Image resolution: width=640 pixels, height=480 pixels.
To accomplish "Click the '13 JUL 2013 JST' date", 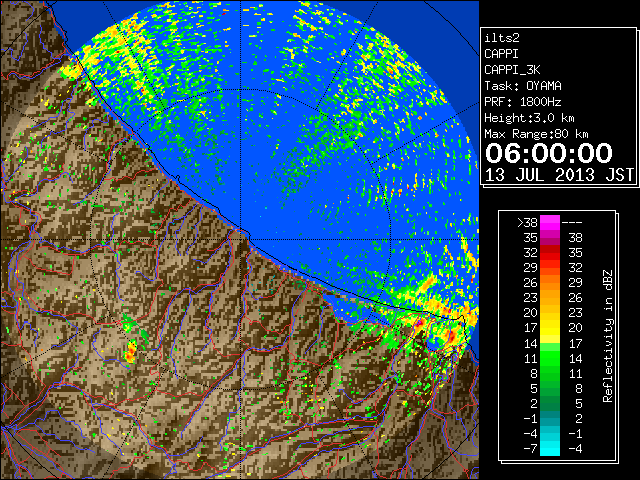I will (559, 175).
